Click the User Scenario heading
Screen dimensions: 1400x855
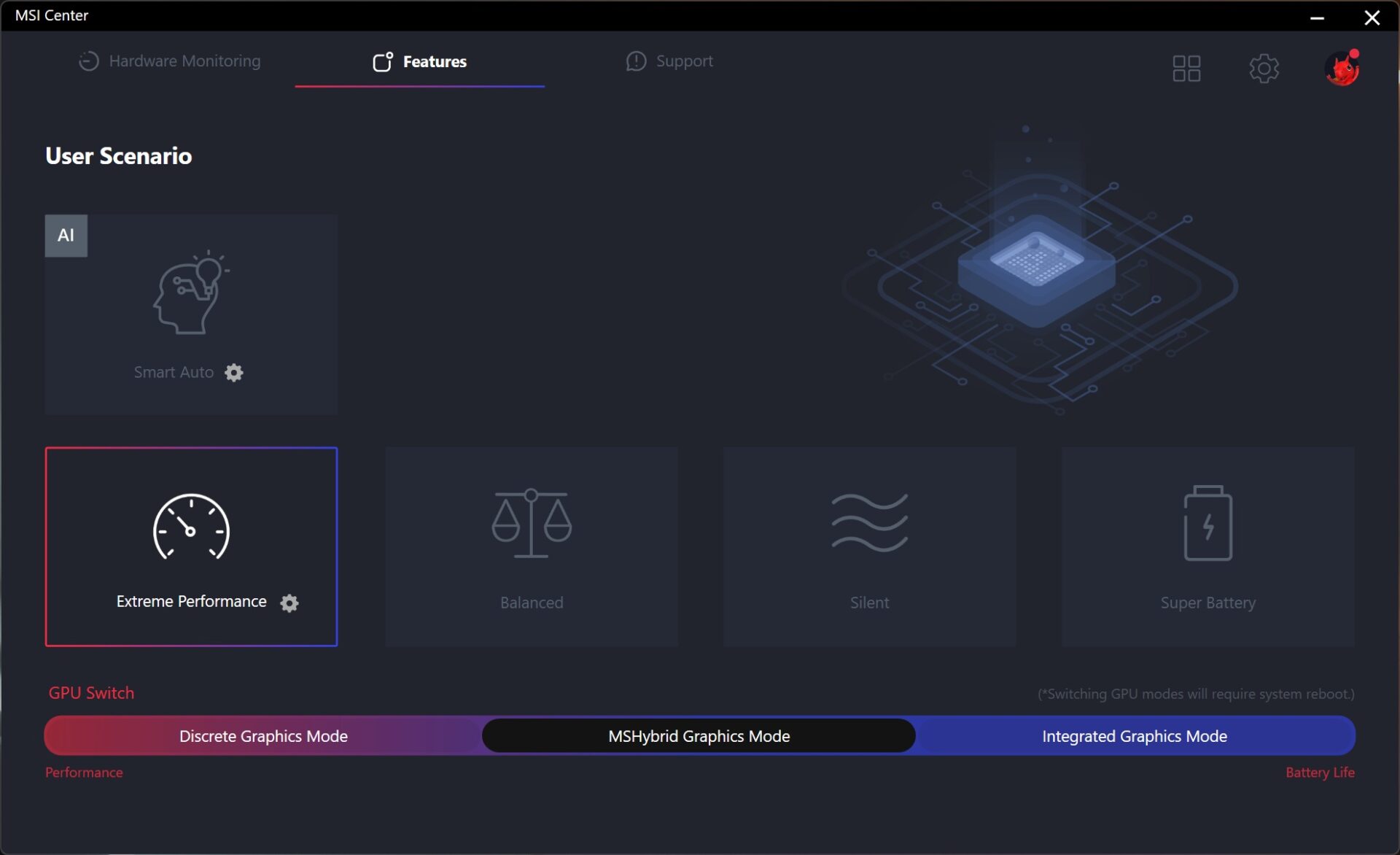click(x=119, y=156)
